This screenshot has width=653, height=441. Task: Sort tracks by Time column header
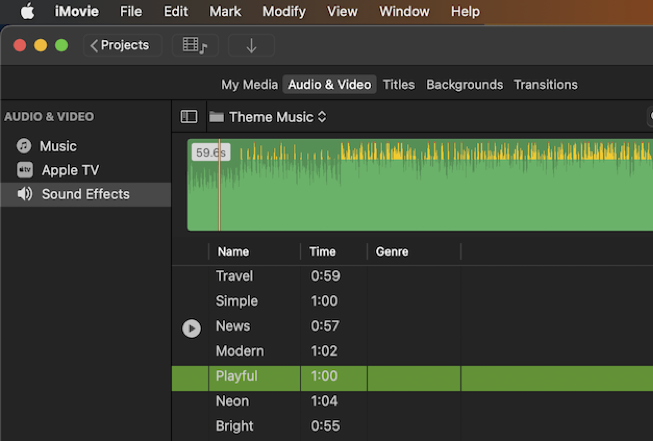(x=323, y=252)
